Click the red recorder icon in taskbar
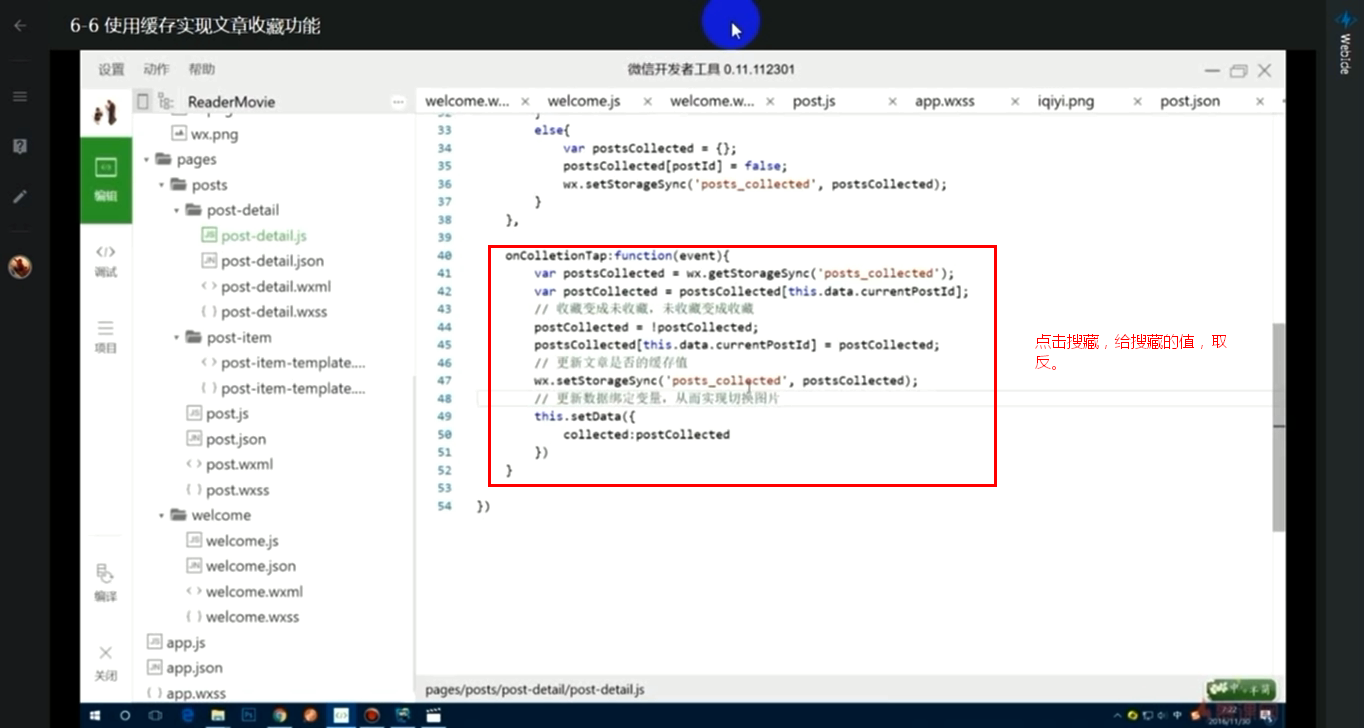Screen dimensions: 1364x728 (x=372, y=716)
